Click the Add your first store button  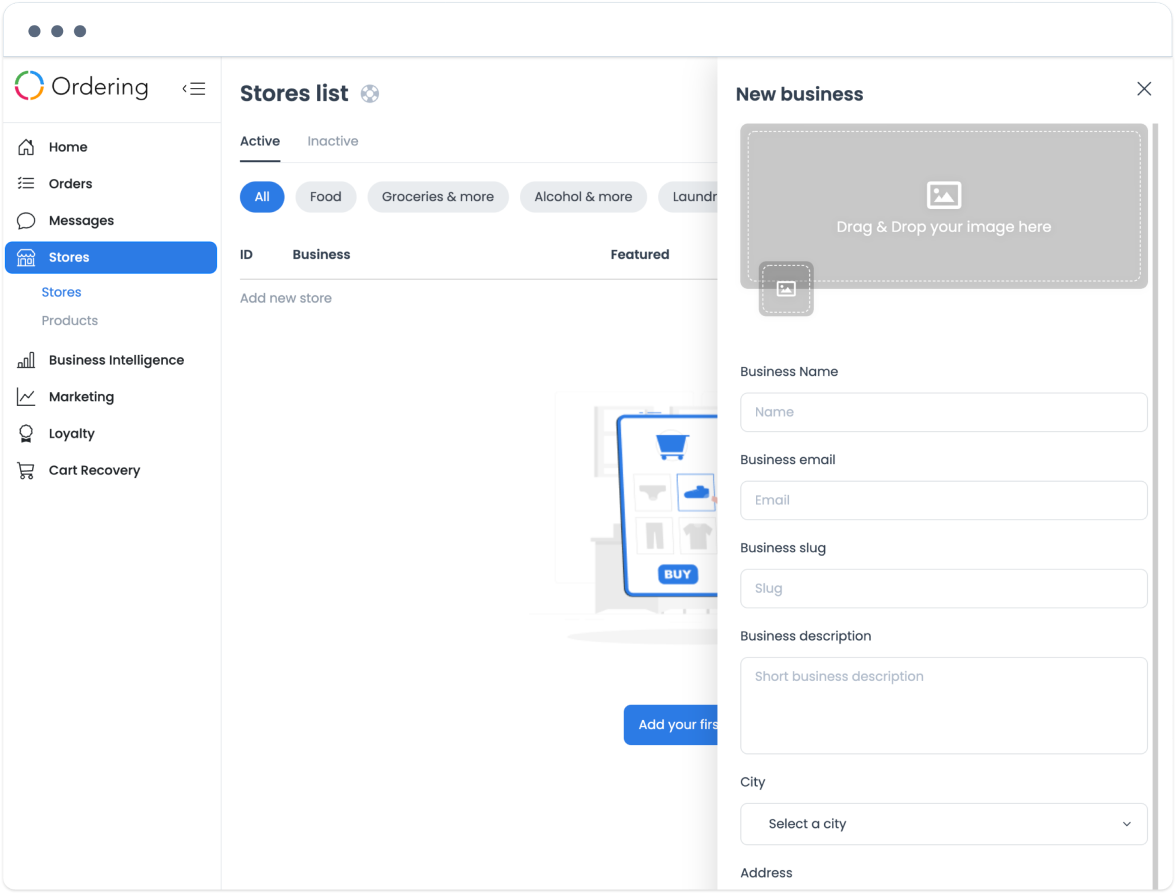(670, 725)
